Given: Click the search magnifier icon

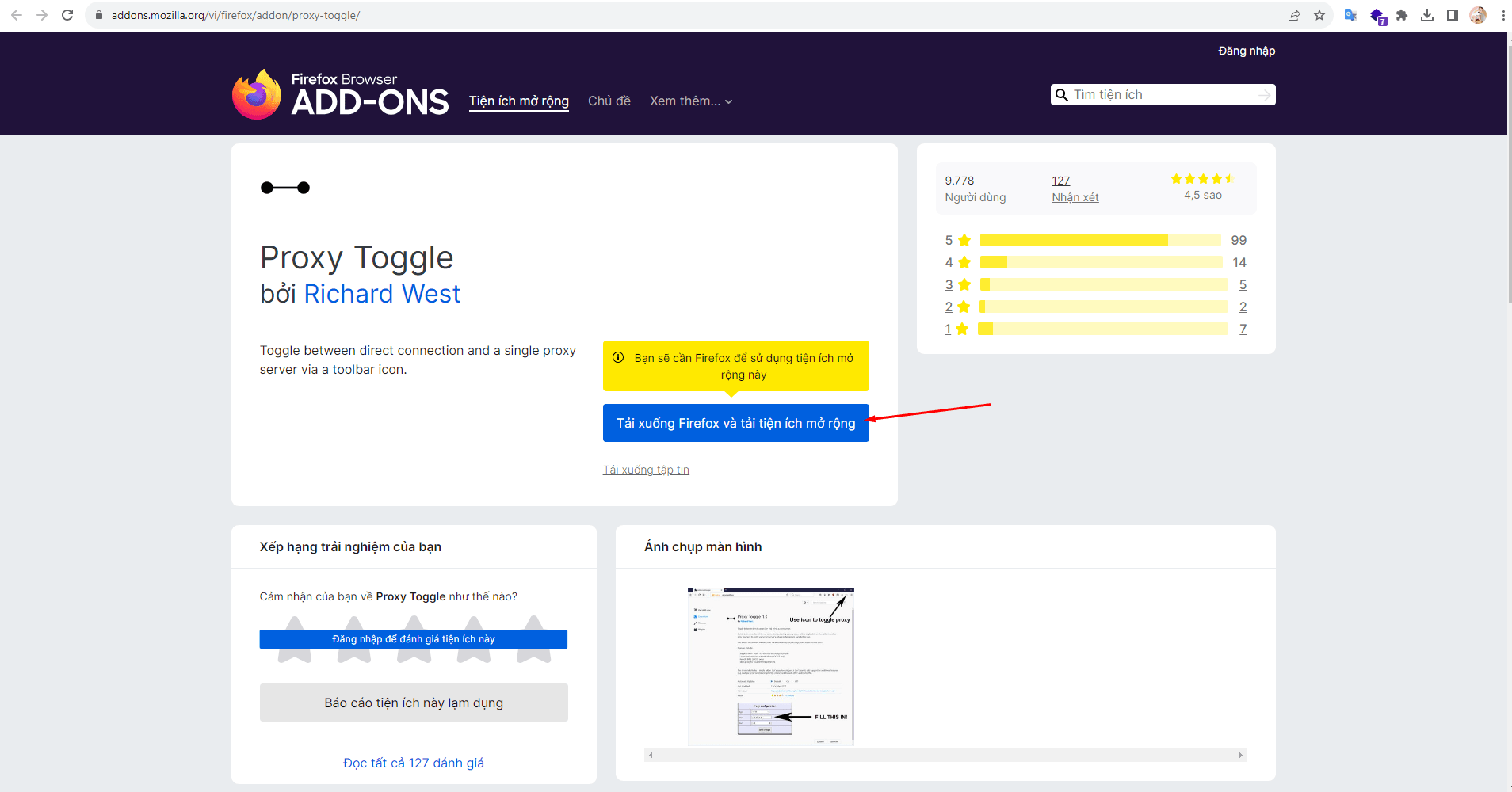Looking at the screenshot, I should pyautogui.click(x=1062, y=95).
